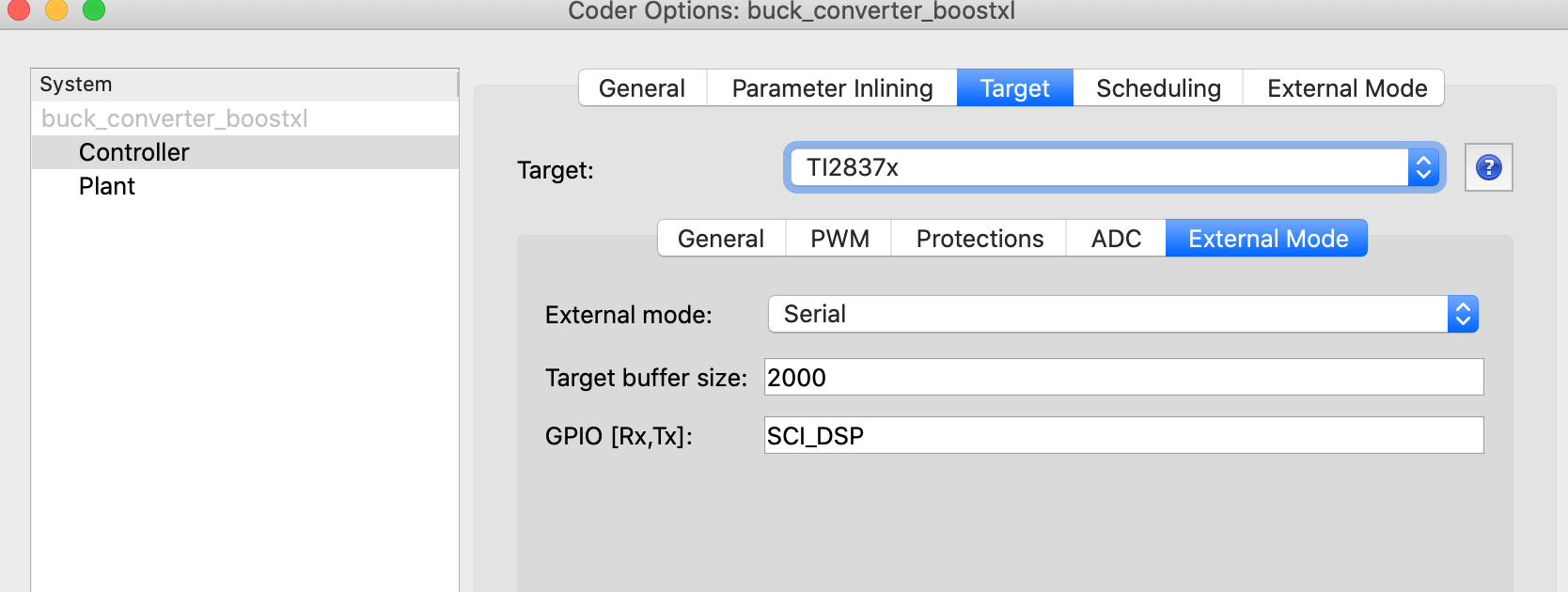This screenshot has width=1568, height=592.
Task: Select the target-level General sub-tab
Action: click(x=721, y=239)
